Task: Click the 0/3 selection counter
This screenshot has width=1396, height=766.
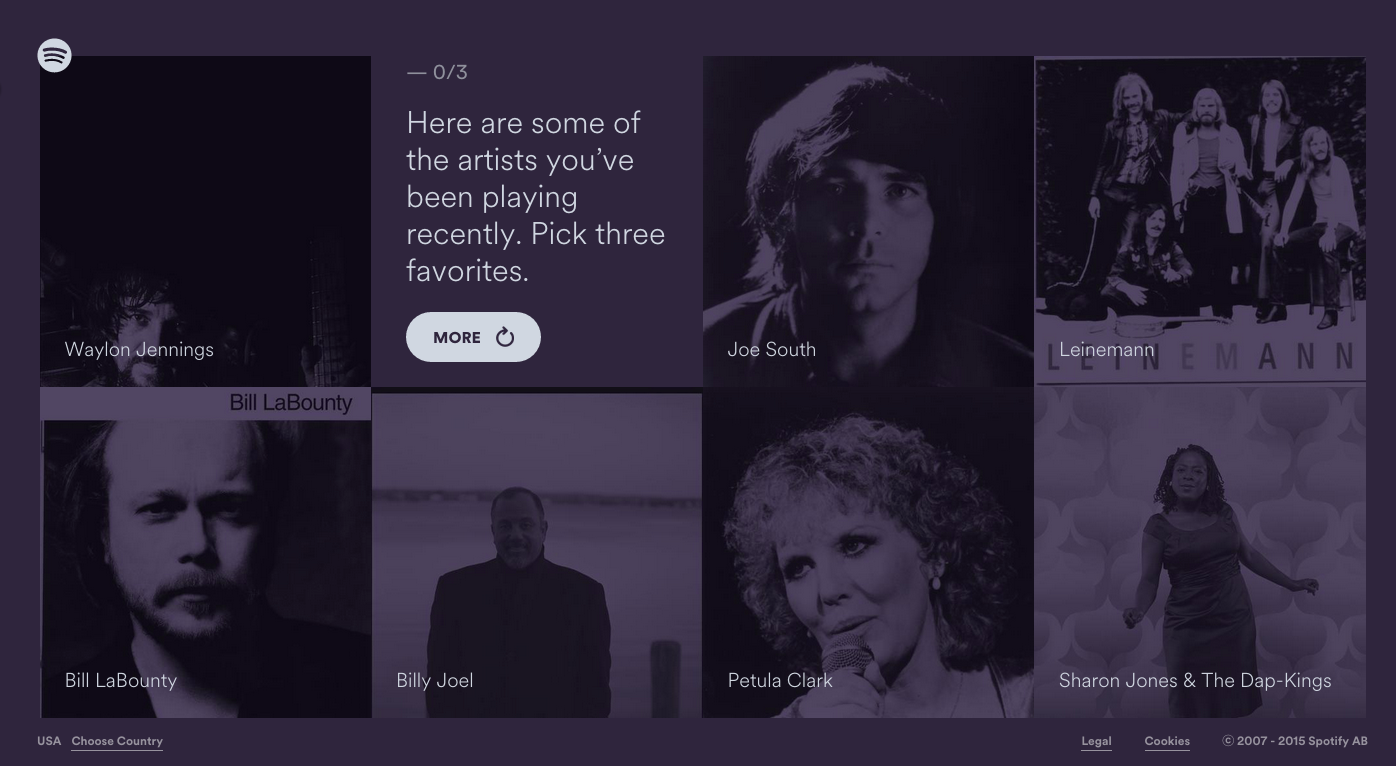Action: point(438,72)
